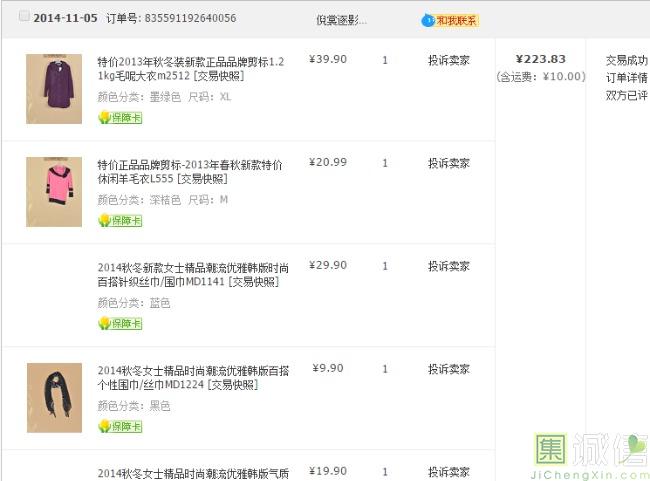Open 订单详情 order details link
This screenshot has height=481, width=650.
point(626,78)
